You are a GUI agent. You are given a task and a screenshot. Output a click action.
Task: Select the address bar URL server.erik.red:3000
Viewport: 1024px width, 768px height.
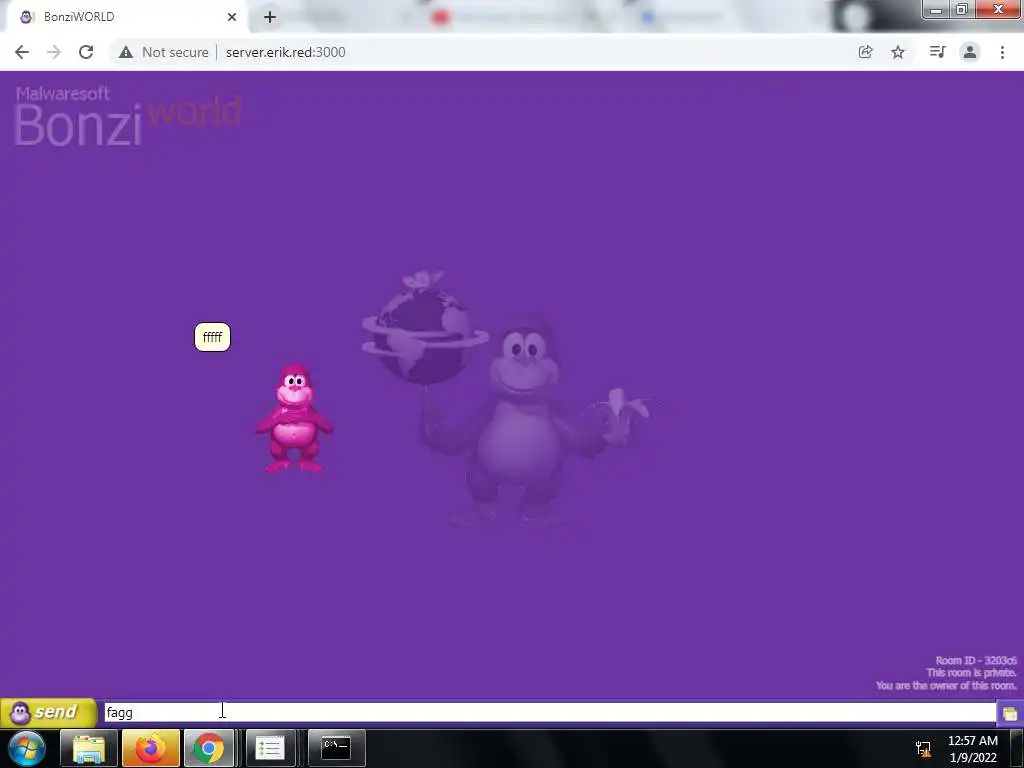tap(285, 52)
